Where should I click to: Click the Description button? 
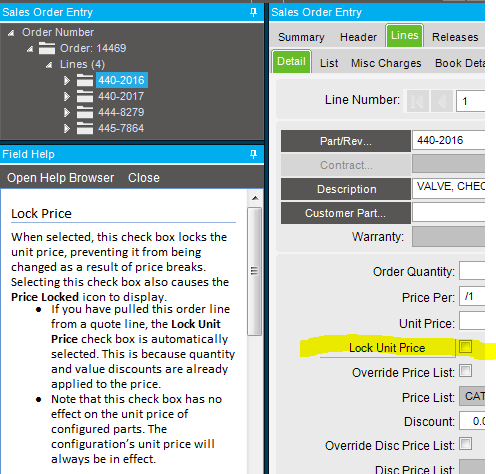(346, 189)
